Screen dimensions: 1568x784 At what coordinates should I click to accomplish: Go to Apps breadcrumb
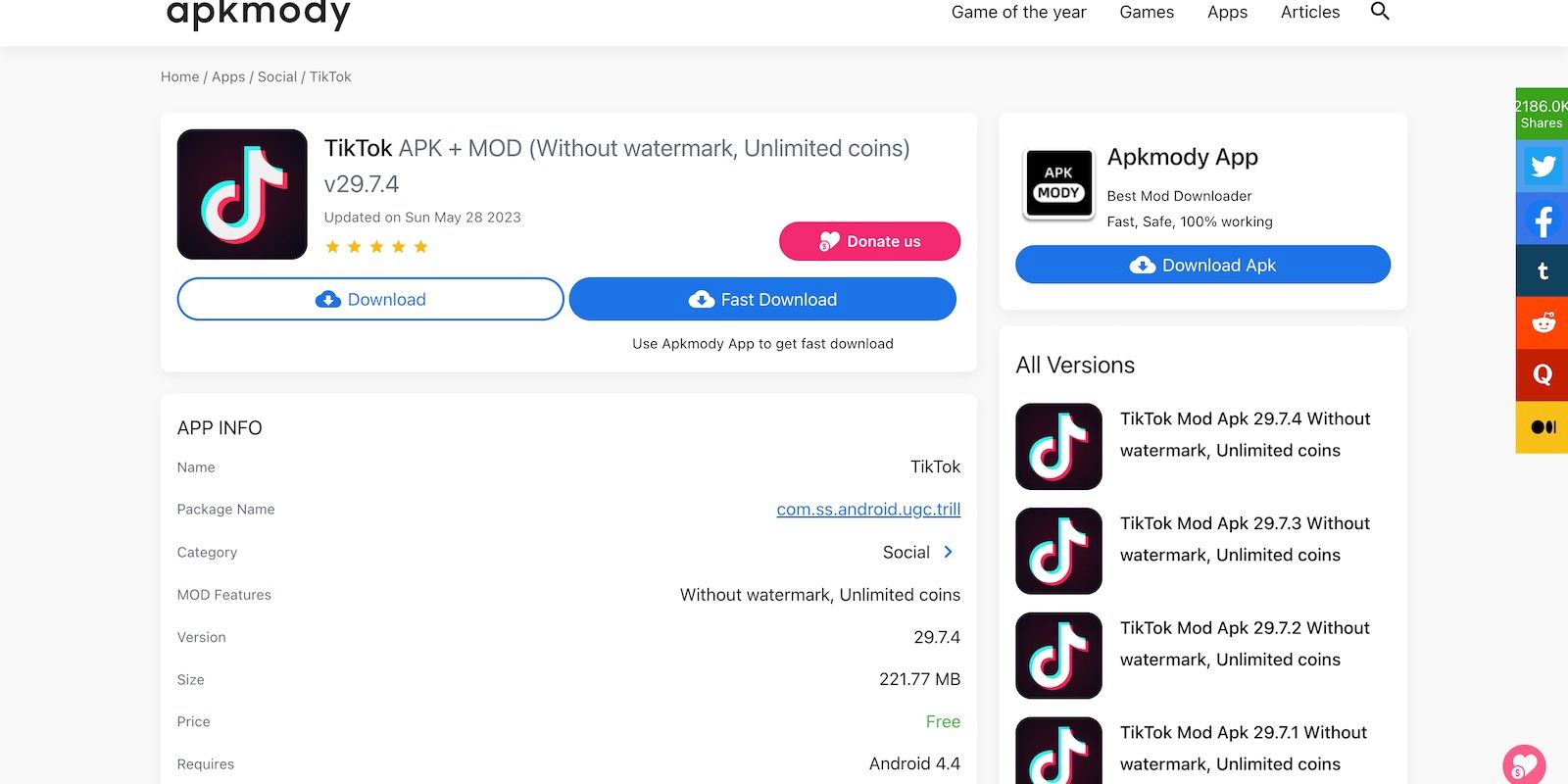pyautogui.click(x=228, y=76)
